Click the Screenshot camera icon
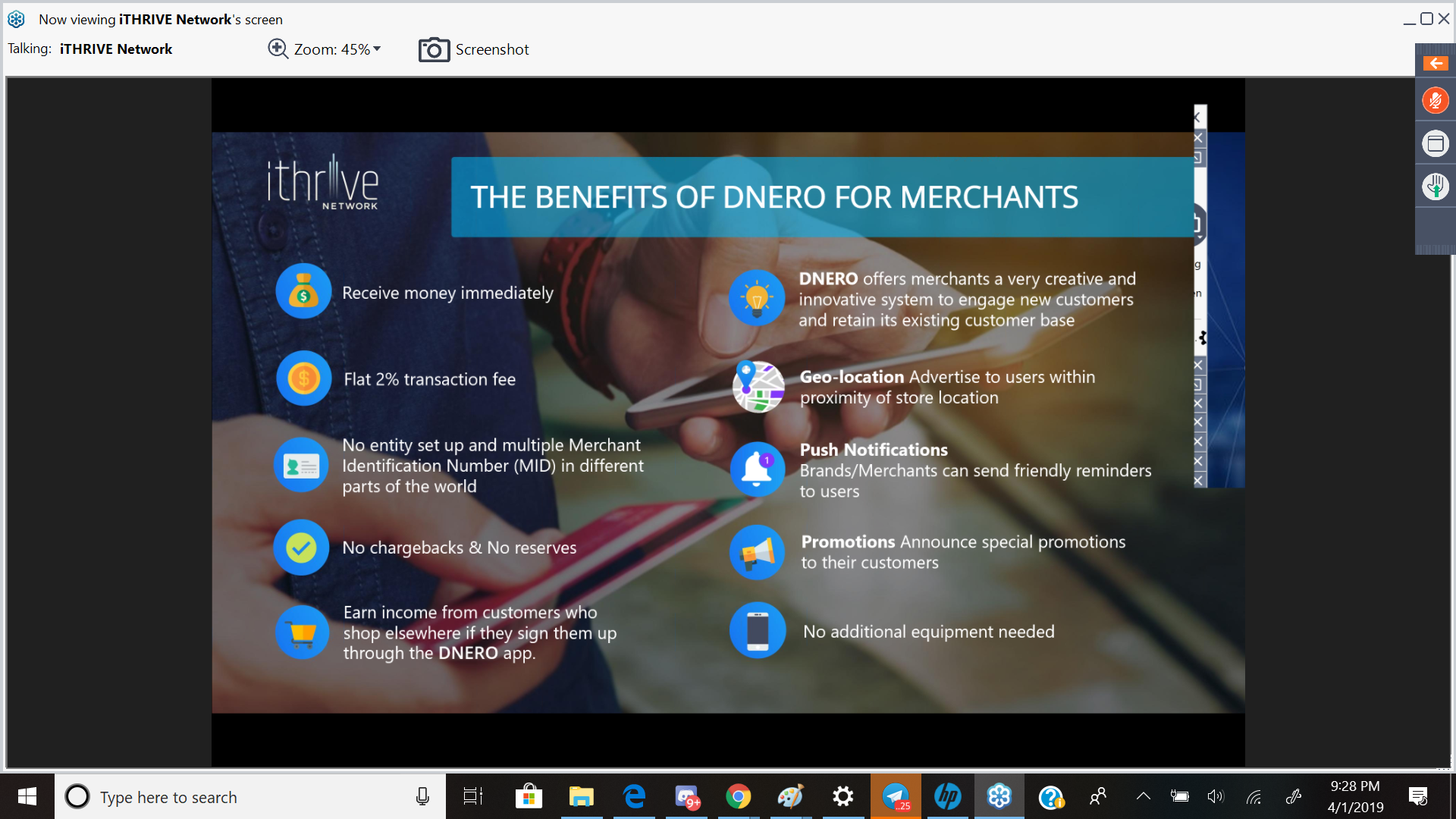The width and height of the screenshot is (1456, 819). click(x=434, y=50)
